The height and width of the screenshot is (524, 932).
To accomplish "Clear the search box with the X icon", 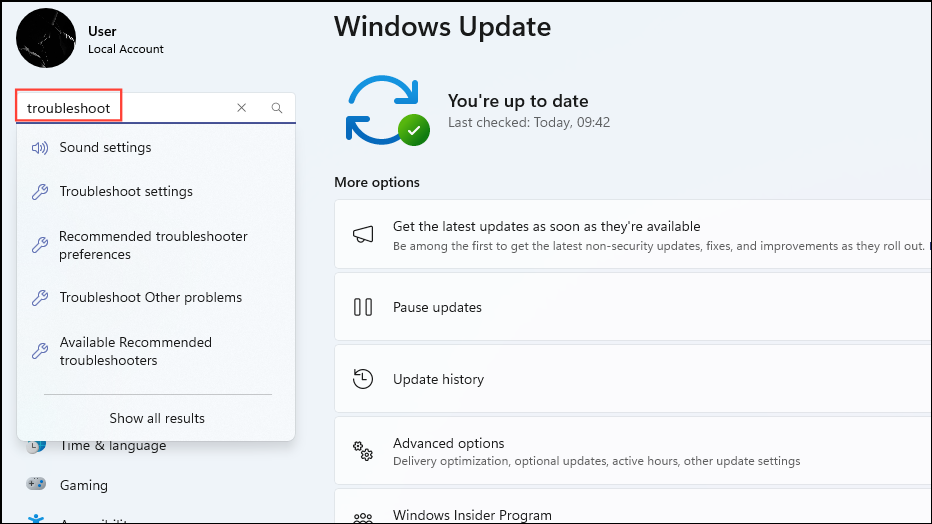I will point(241,108).
